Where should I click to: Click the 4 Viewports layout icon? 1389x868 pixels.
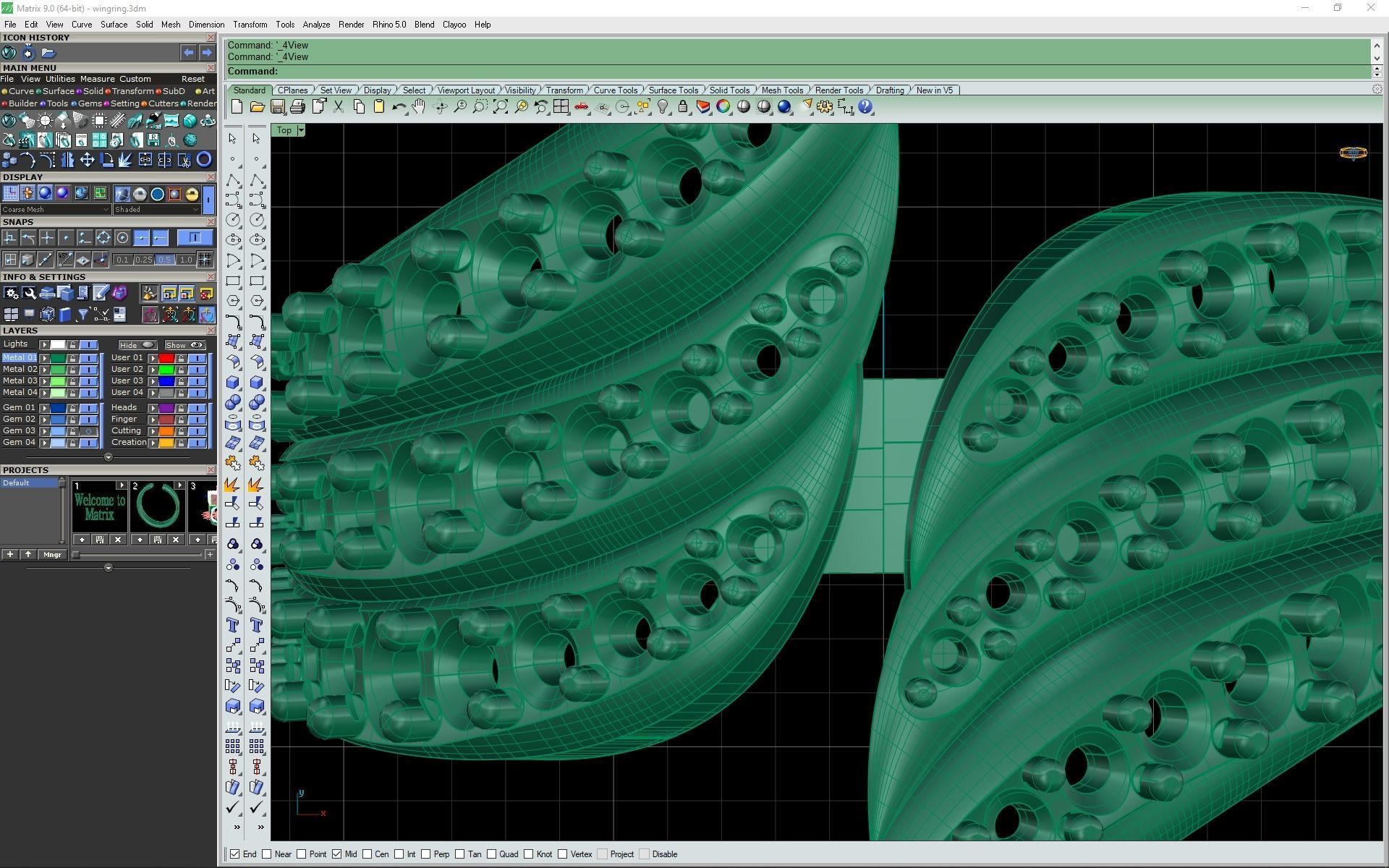tap(561, 107)
